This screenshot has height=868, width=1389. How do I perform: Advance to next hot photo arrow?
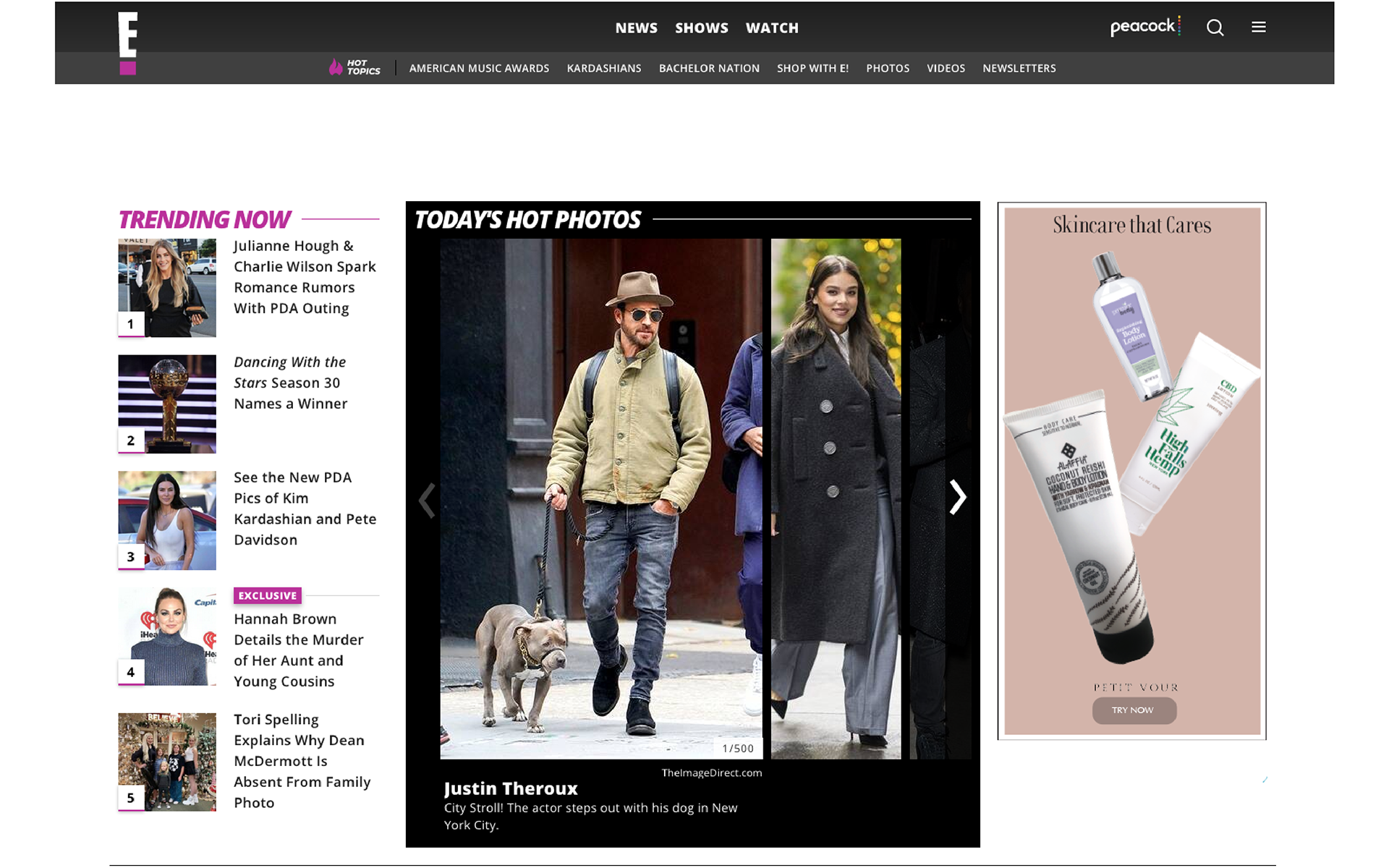(x=957, y=498)
